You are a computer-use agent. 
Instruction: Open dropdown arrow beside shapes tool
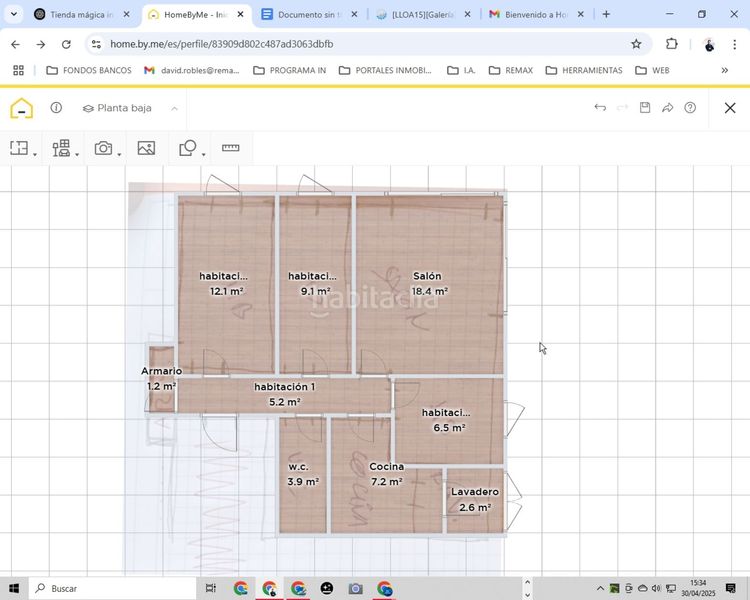tap(203, 154)
